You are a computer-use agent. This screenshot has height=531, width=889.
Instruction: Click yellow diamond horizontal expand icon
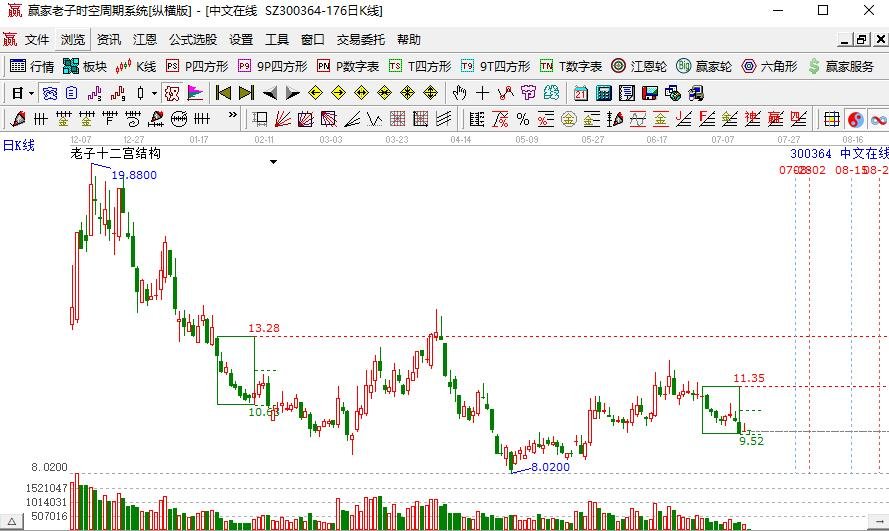361,93
